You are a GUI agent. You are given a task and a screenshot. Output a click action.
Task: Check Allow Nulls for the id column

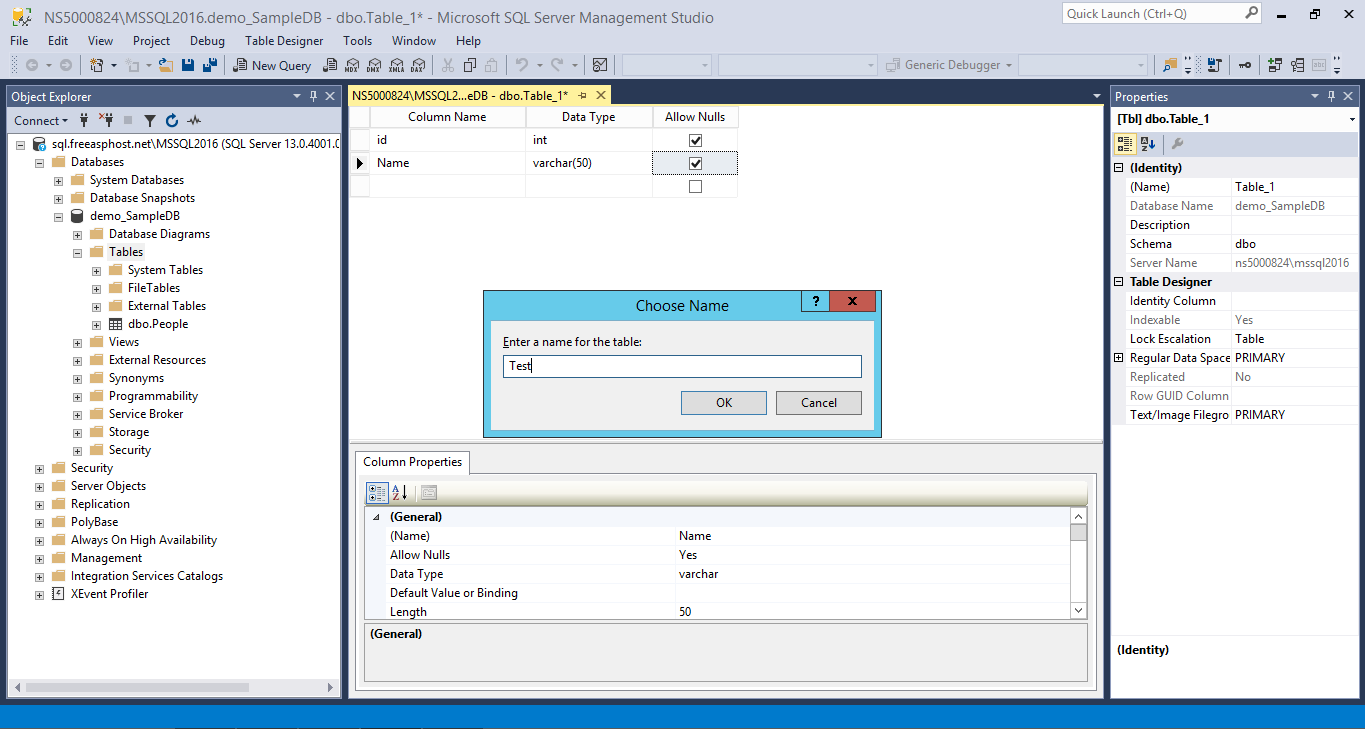tap(694, 140)
